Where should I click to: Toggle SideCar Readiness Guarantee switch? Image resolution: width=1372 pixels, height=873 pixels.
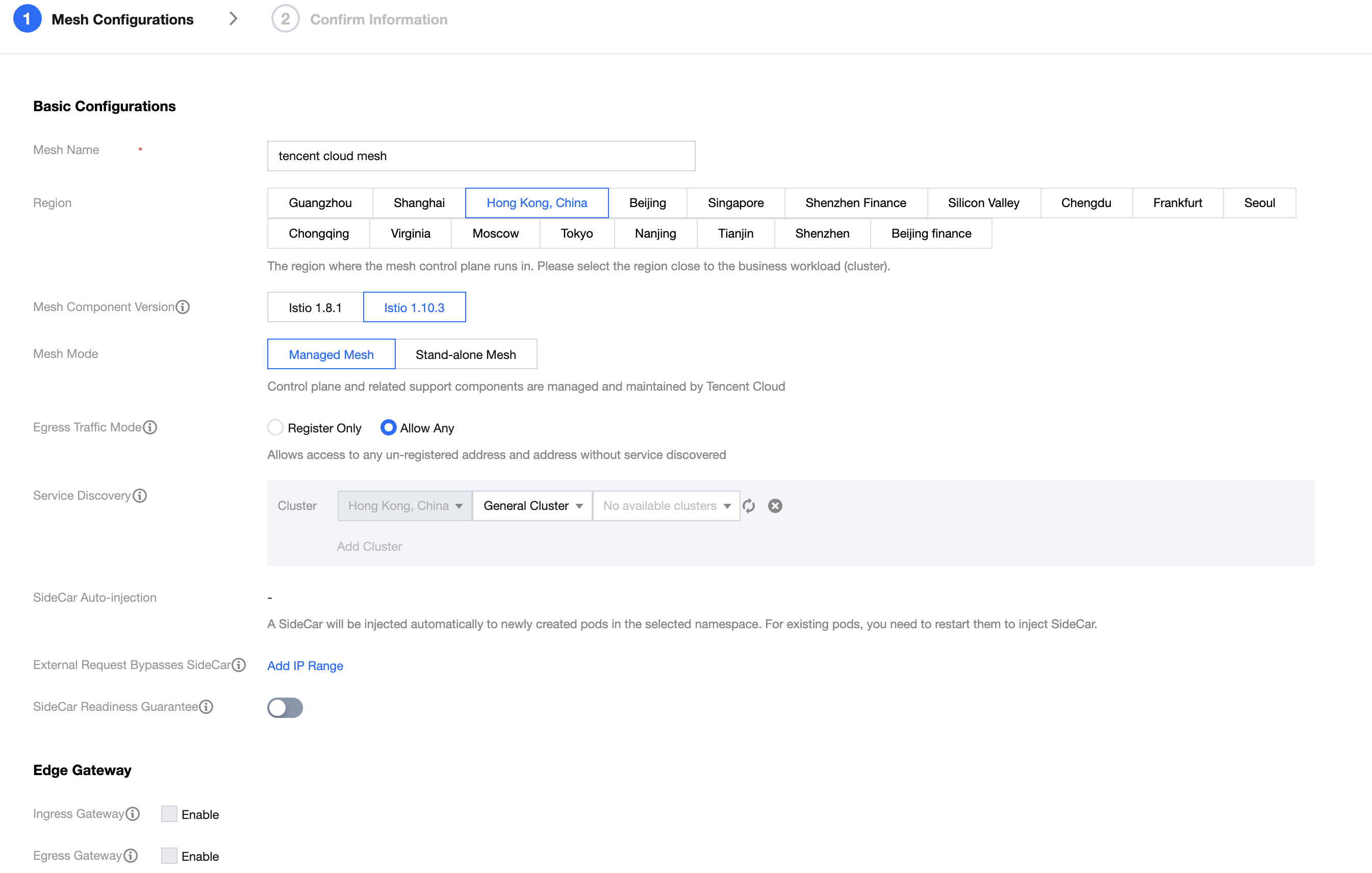coord(285,707)
